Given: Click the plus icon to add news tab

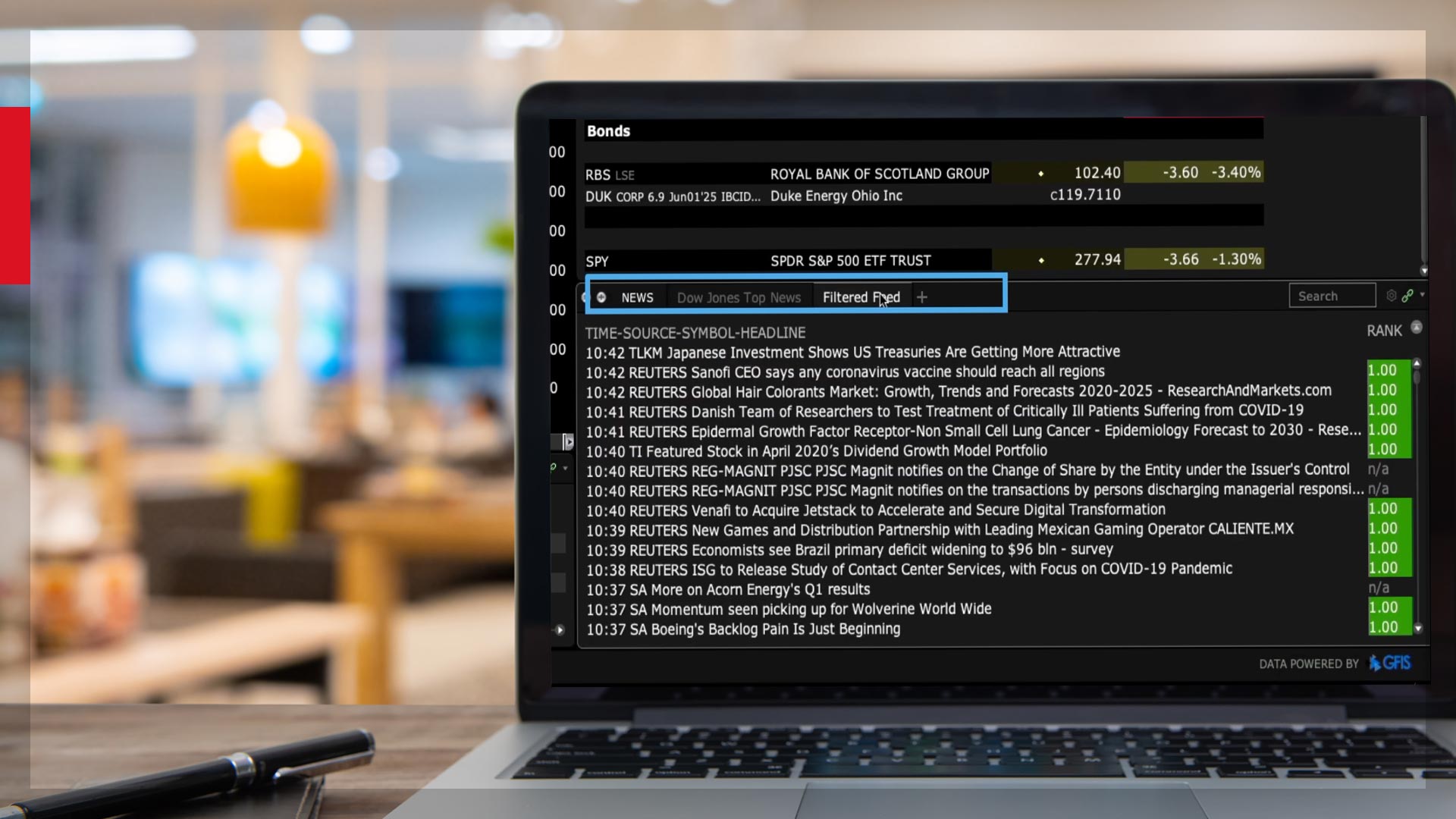Looking at the screenshot, I should (921, 297).
